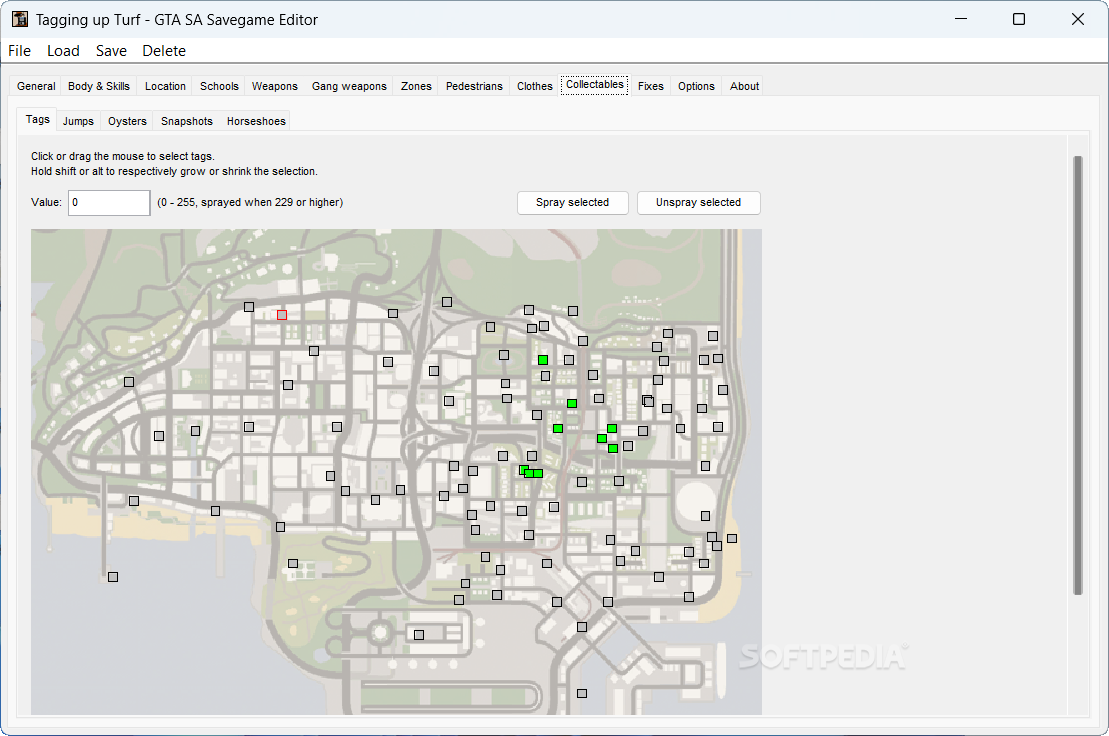
Task: Click the Spray selected button
Action: (x=572, y=202)
